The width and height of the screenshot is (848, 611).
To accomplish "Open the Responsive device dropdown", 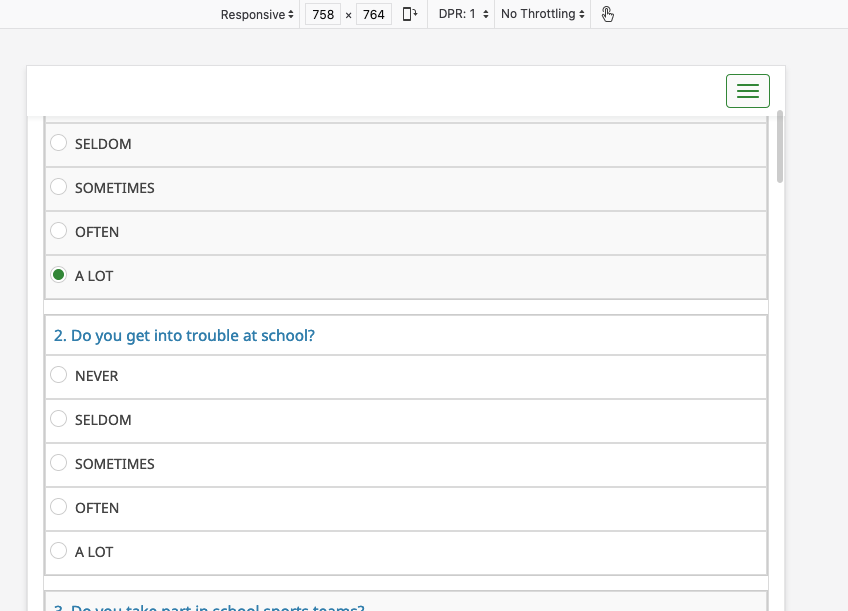I will 257,14.
